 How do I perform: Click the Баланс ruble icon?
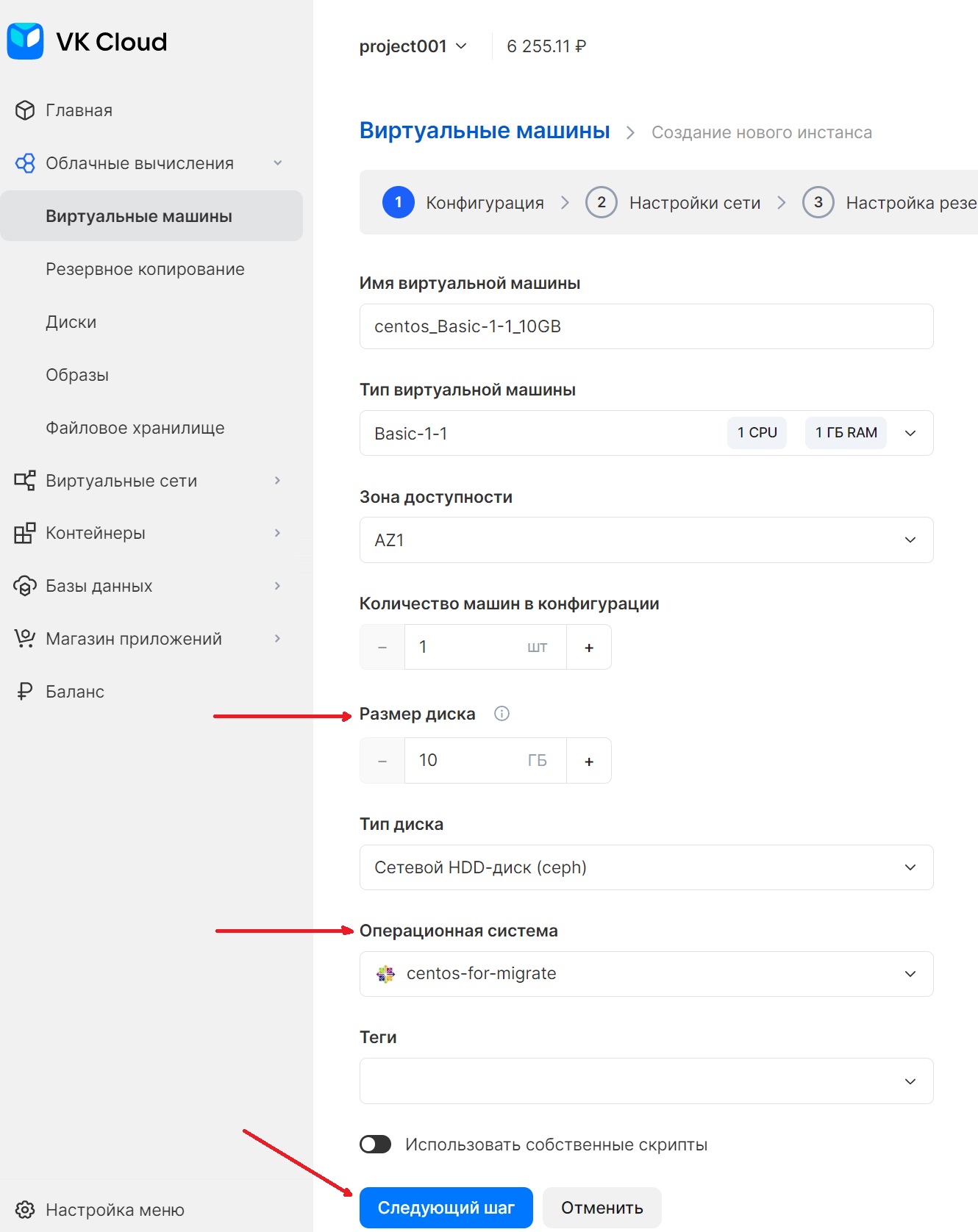pos(25,692)
